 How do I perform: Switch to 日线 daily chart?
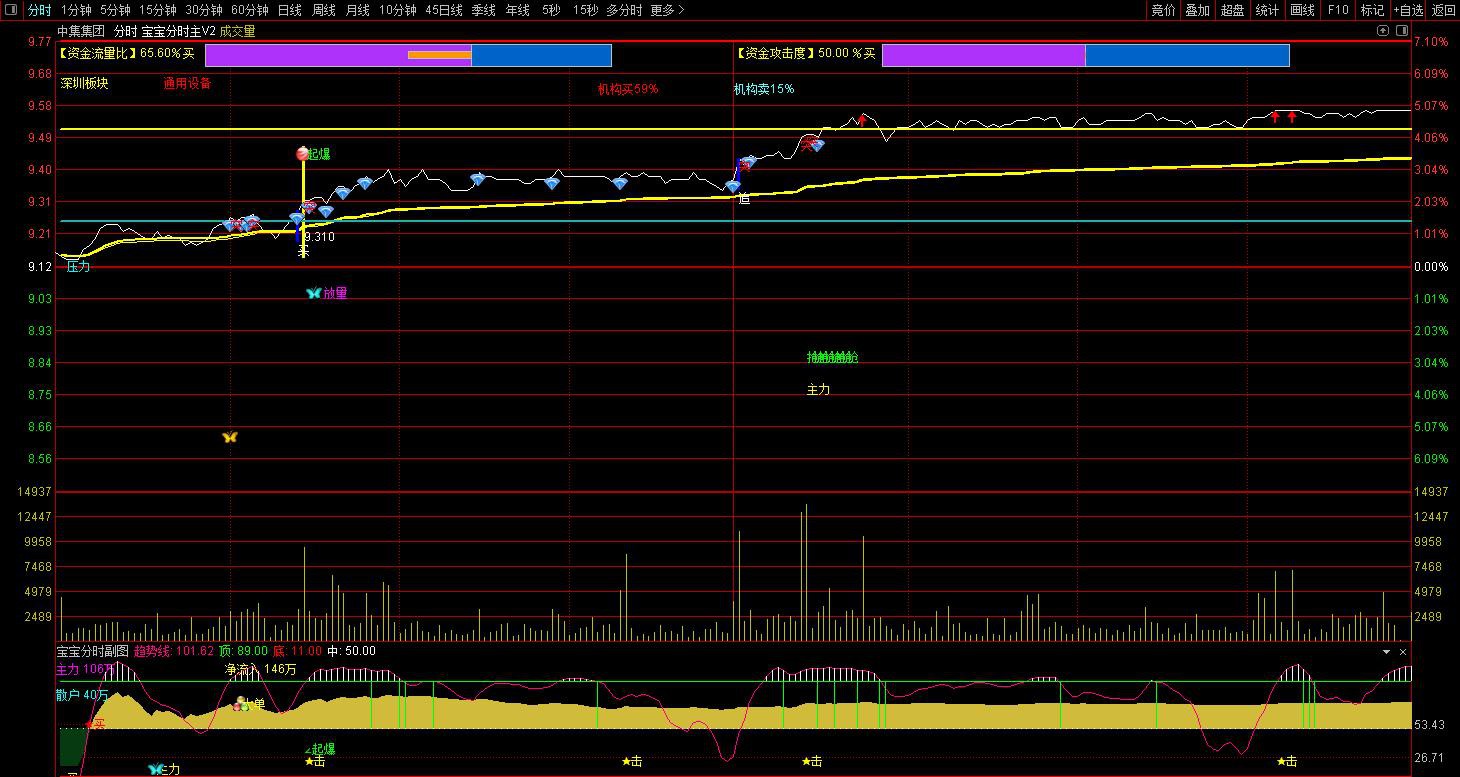pyautogui.click(x=289, y=10)
